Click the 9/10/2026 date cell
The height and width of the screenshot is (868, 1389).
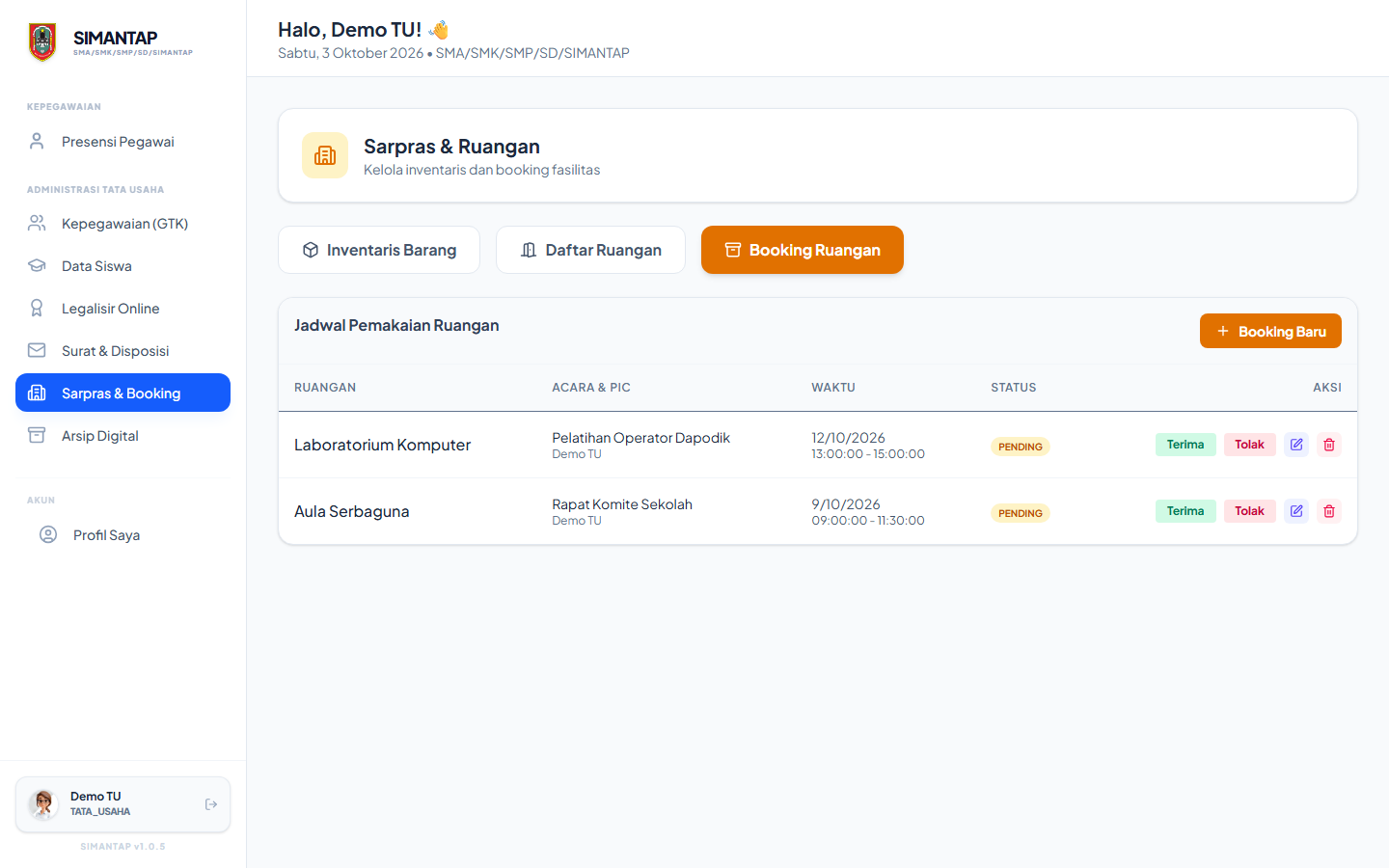[846, 504]
